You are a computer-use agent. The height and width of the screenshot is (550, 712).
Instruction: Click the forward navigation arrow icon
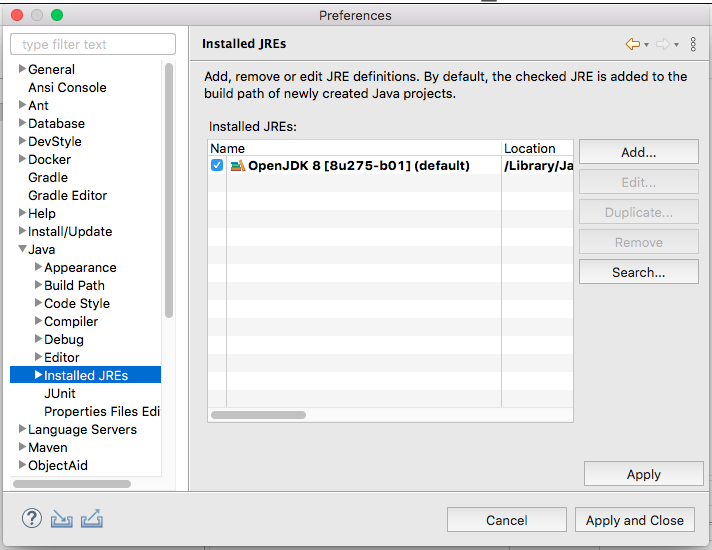coord(662,44)
